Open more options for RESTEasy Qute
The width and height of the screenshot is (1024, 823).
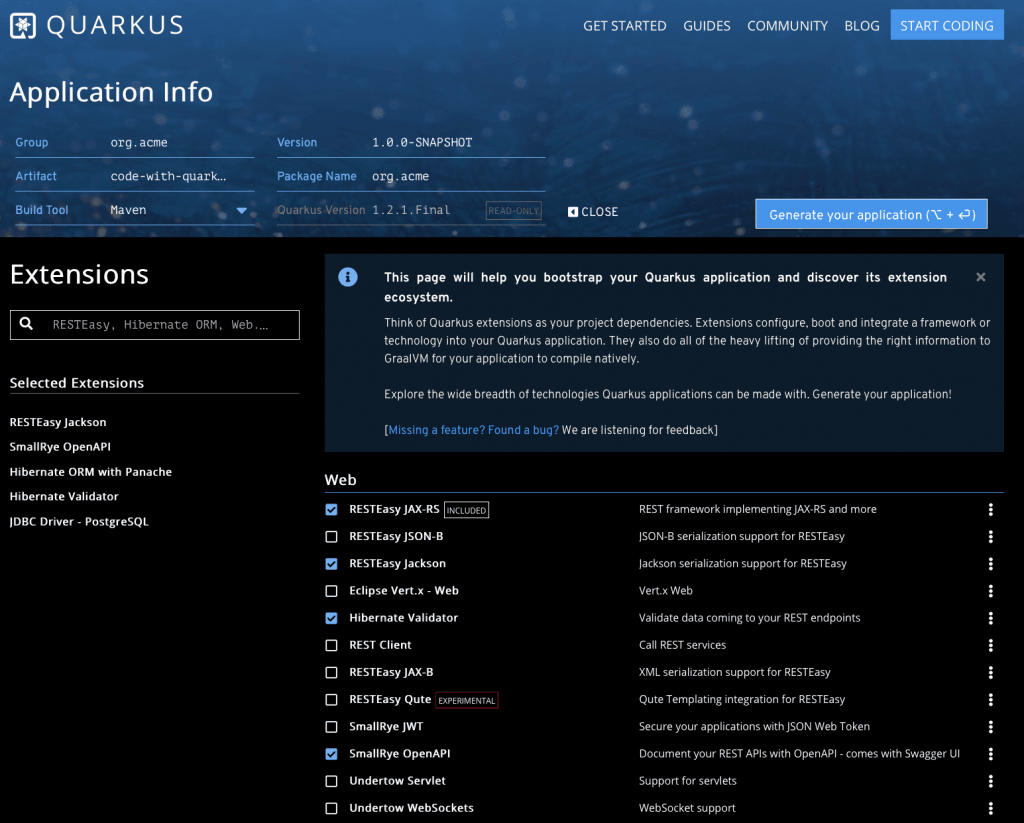click(x=990, y=700)
